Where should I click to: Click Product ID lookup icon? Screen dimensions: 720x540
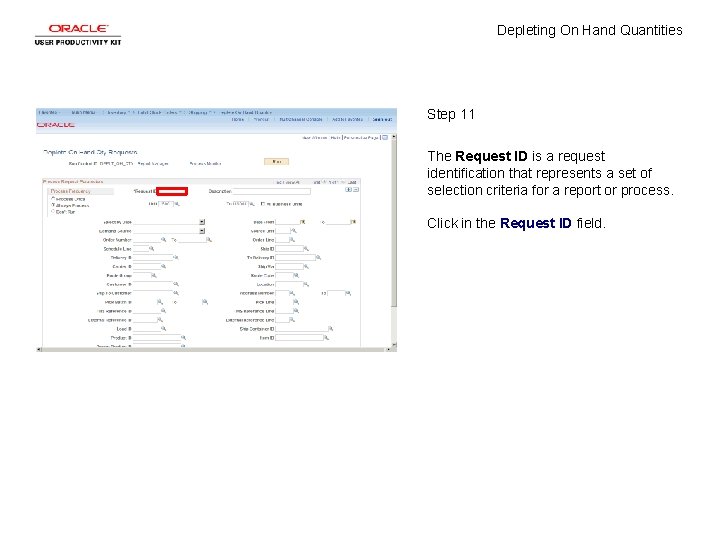coord(183,338)
